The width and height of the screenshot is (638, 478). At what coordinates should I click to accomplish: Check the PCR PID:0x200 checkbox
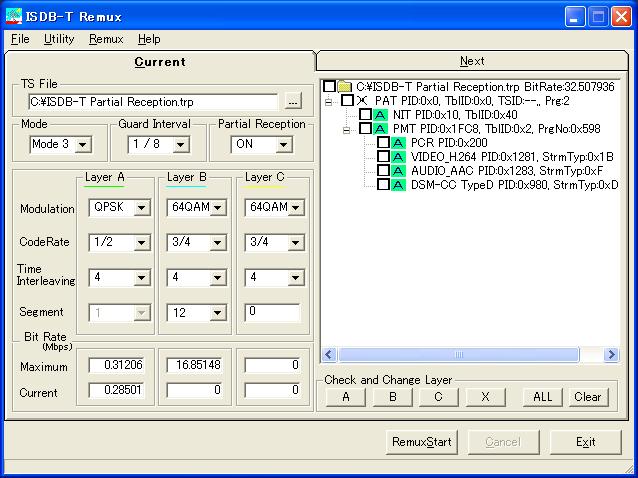click(x=383, y=143)
